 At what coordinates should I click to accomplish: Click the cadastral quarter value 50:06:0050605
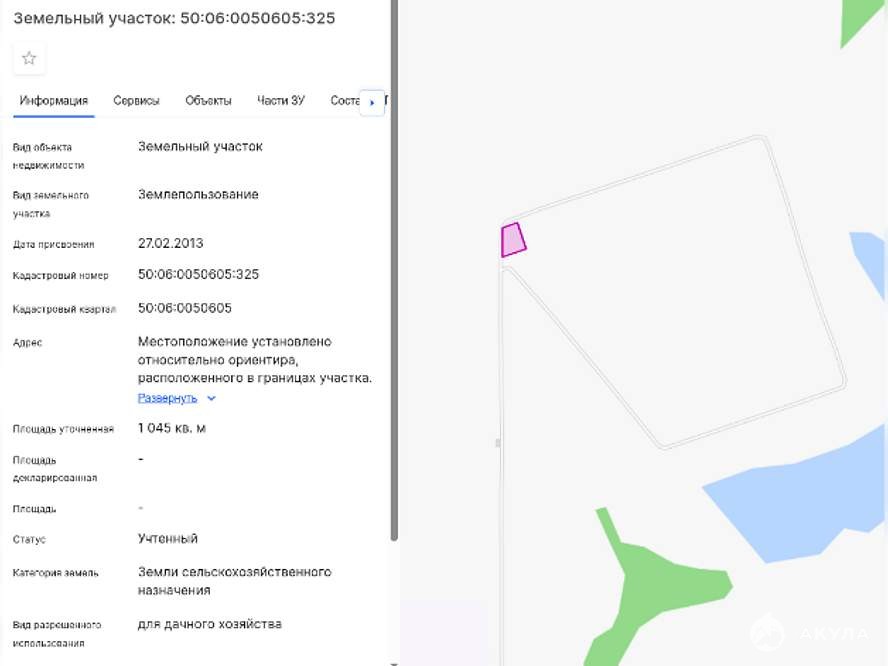click(x=184, y=308)
